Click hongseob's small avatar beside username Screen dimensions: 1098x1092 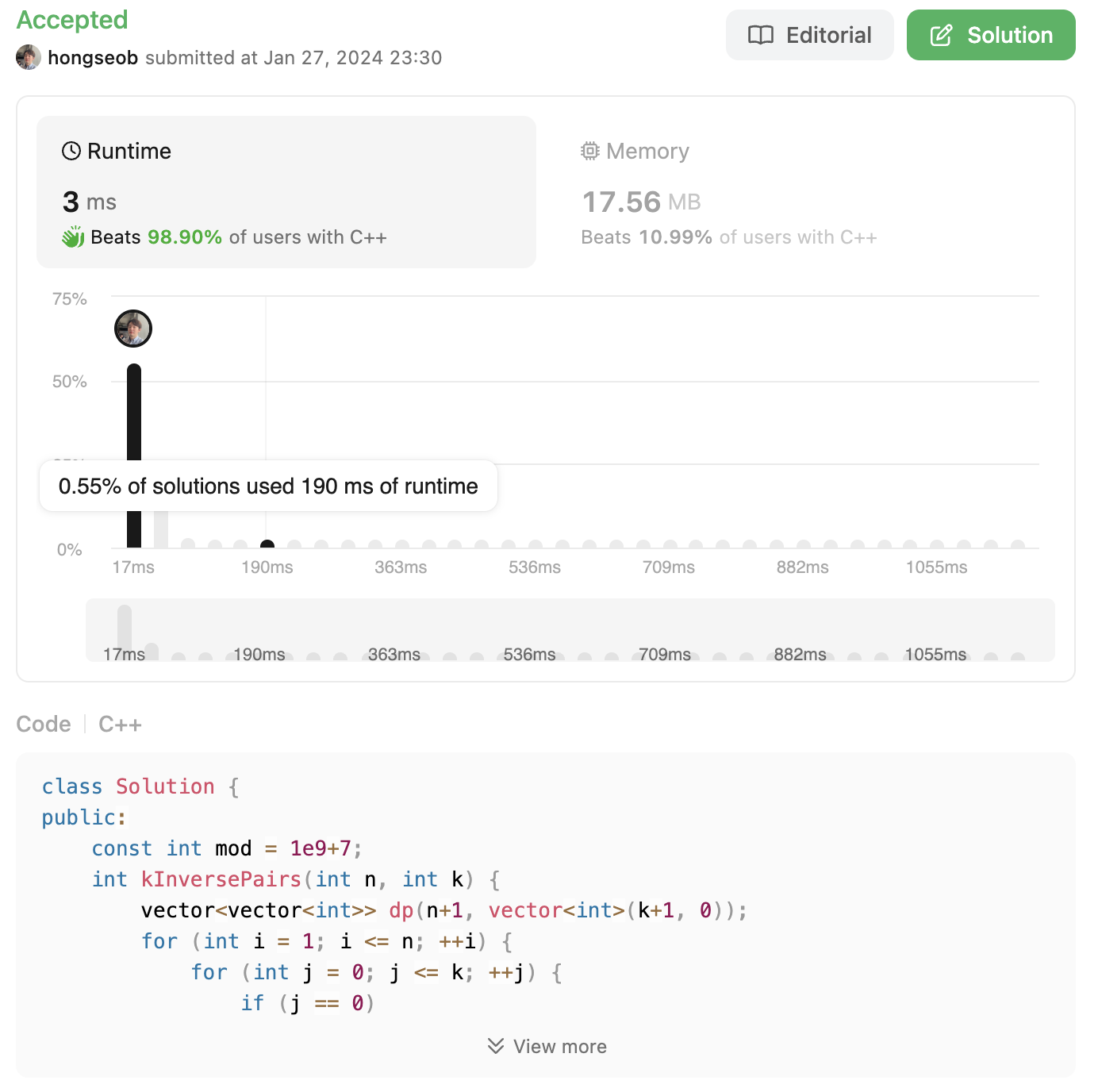coord(29,57)
